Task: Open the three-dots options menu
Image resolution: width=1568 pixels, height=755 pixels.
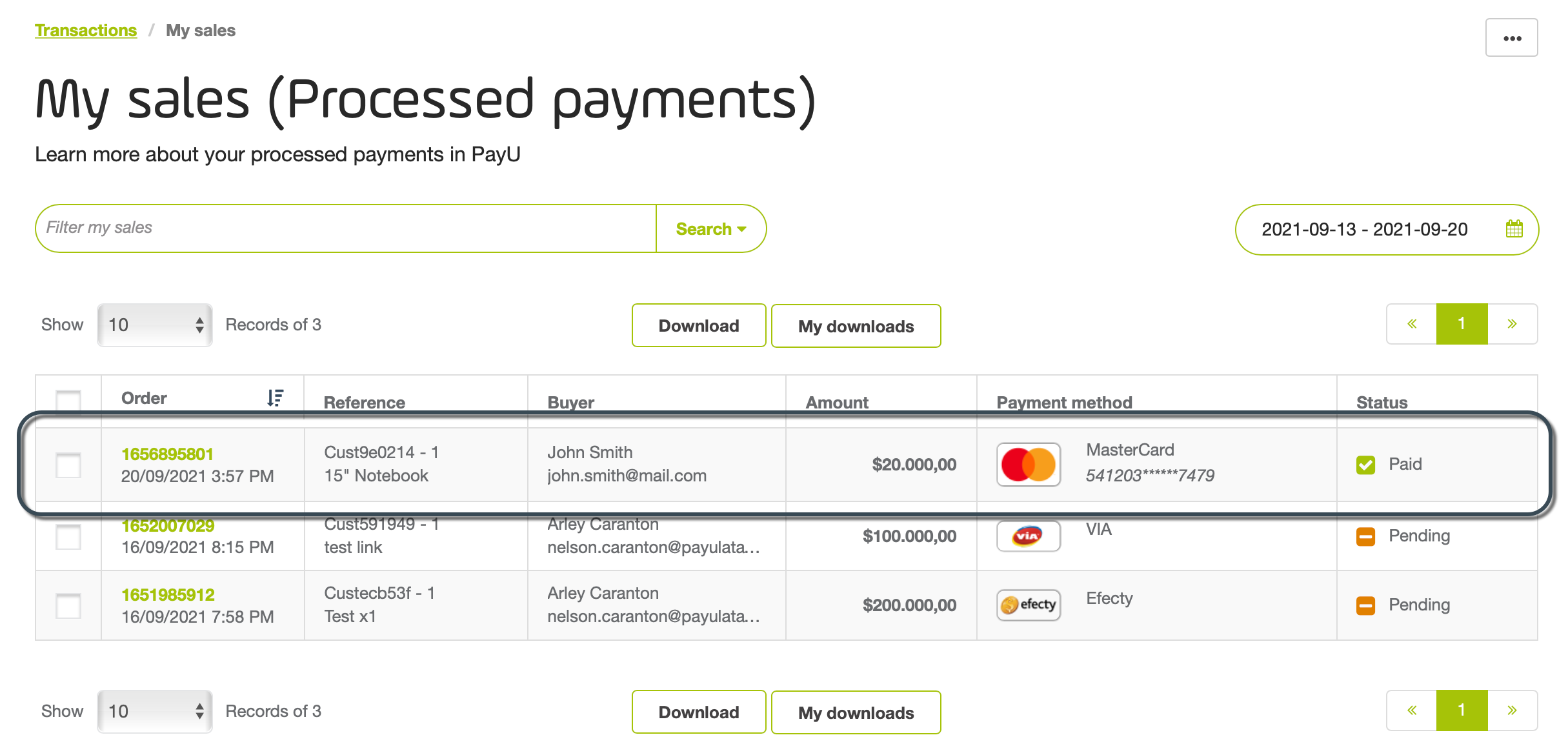Action: [1511, 38]
